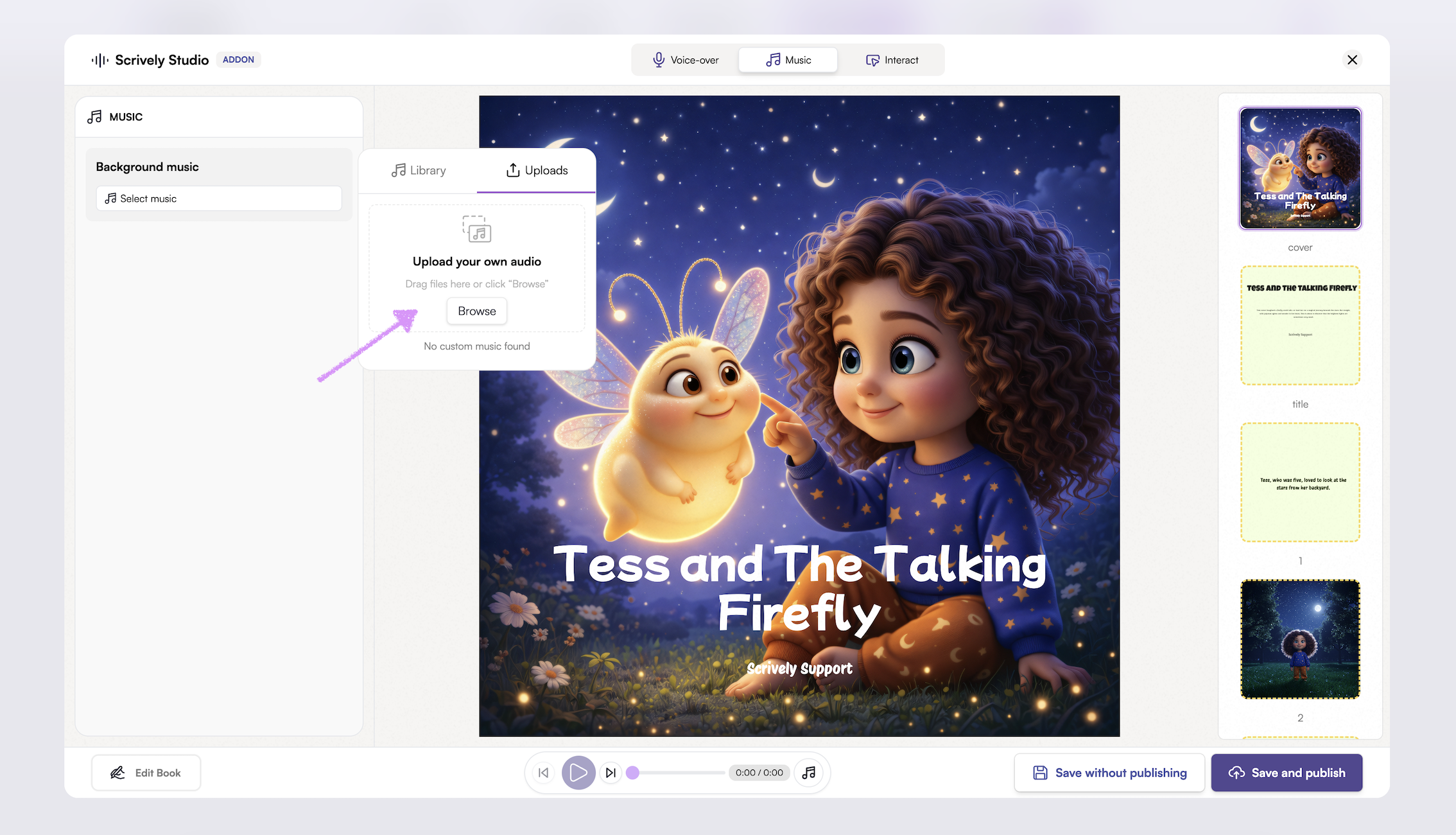The width and height of the screenshot is (1456, 835).
Task: Click the Edit Book button
Action: (146, 773)
